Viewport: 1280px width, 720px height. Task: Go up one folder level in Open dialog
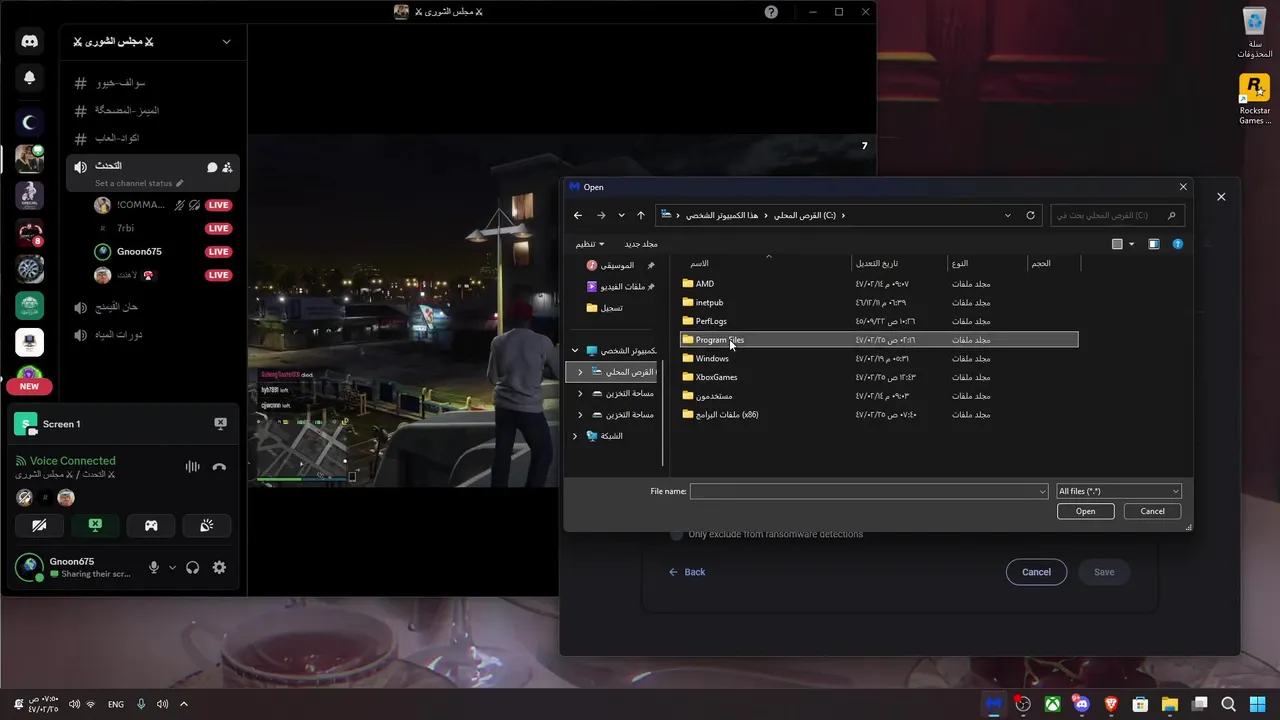pos(641,215)
